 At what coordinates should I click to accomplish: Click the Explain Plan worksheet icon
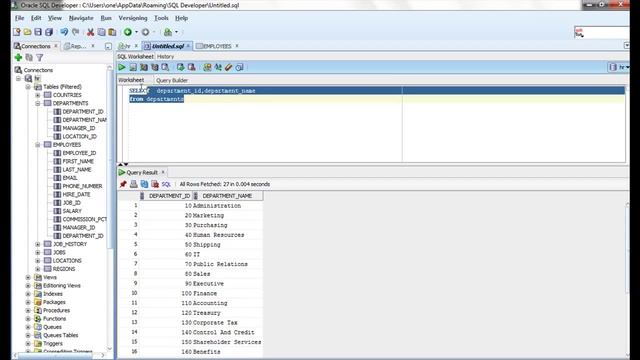(144, 67)
